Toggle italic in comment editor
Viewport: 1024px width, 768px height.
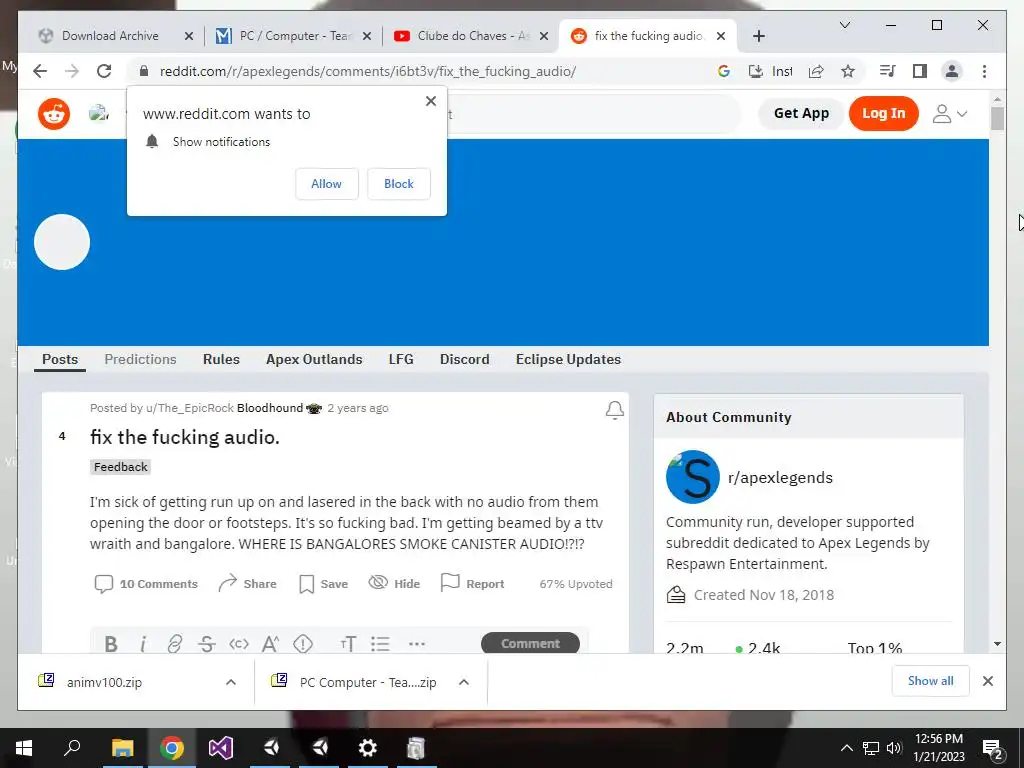coord(142,644)
